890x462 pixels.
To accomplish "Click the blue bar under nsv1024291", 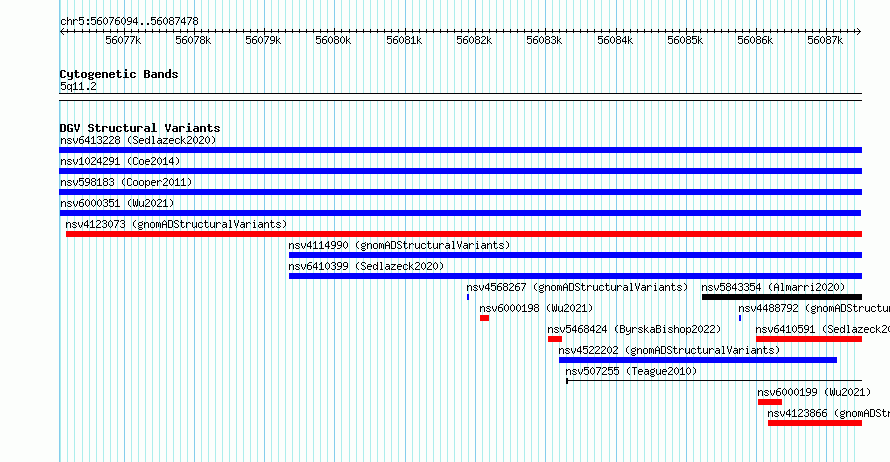I will (460, 171).
